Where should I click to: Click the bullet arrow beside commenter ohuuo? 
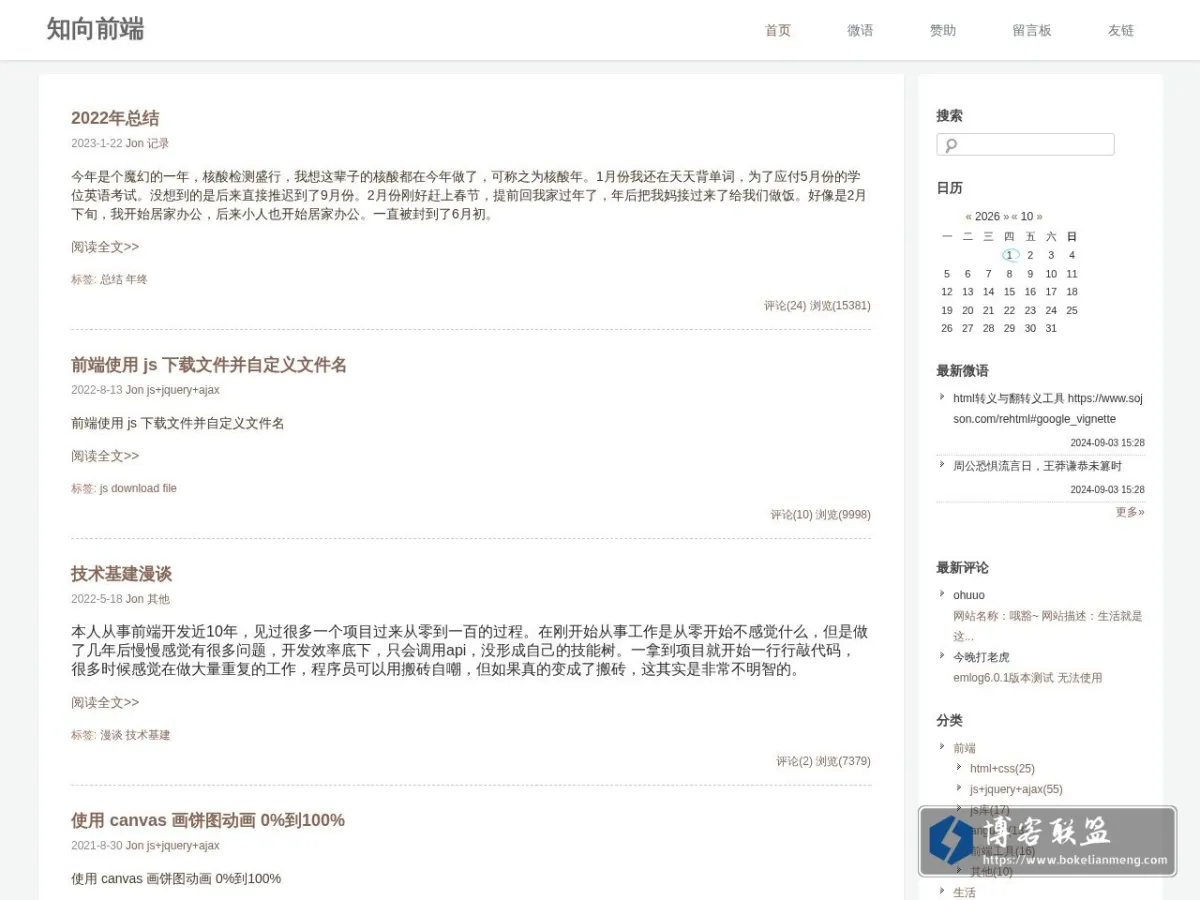coord(942,593)
